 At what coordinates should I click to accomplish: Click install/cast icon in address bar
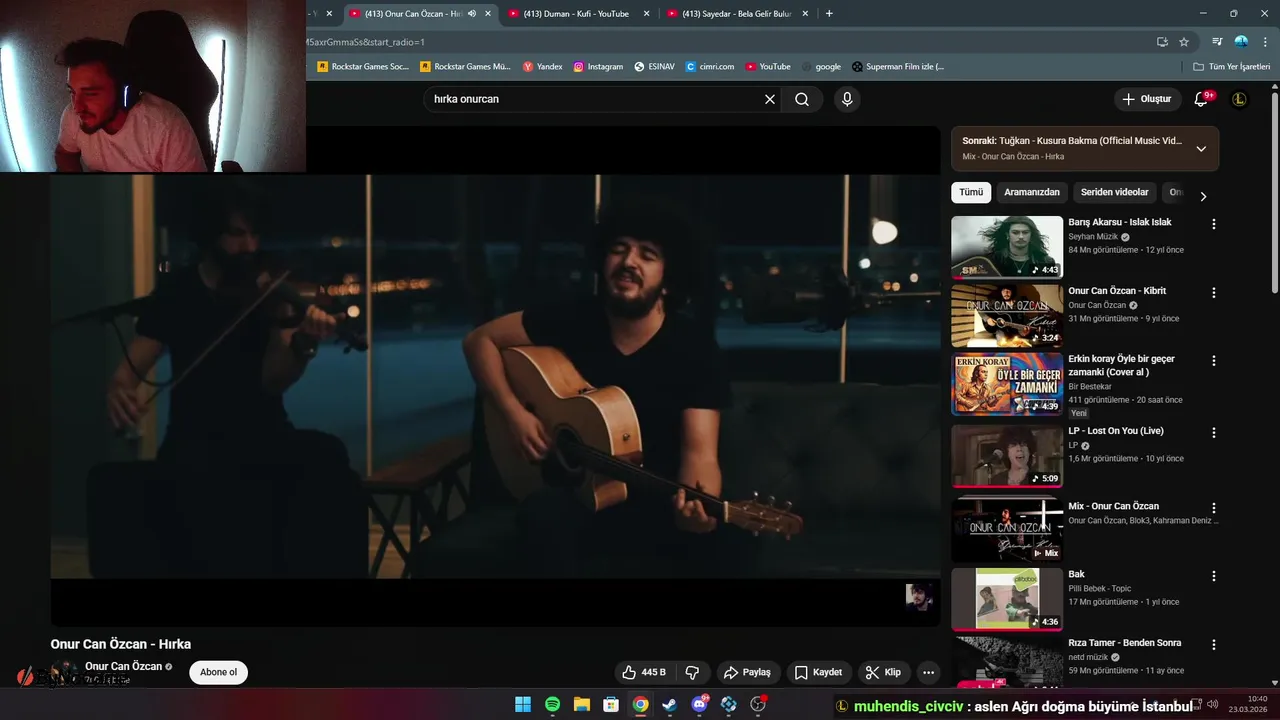pos(1162,42)
